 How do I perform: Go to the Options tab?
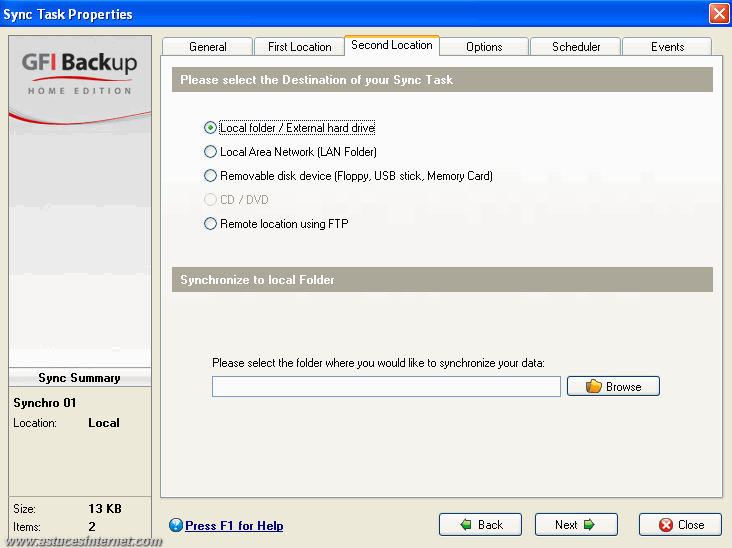484,47
